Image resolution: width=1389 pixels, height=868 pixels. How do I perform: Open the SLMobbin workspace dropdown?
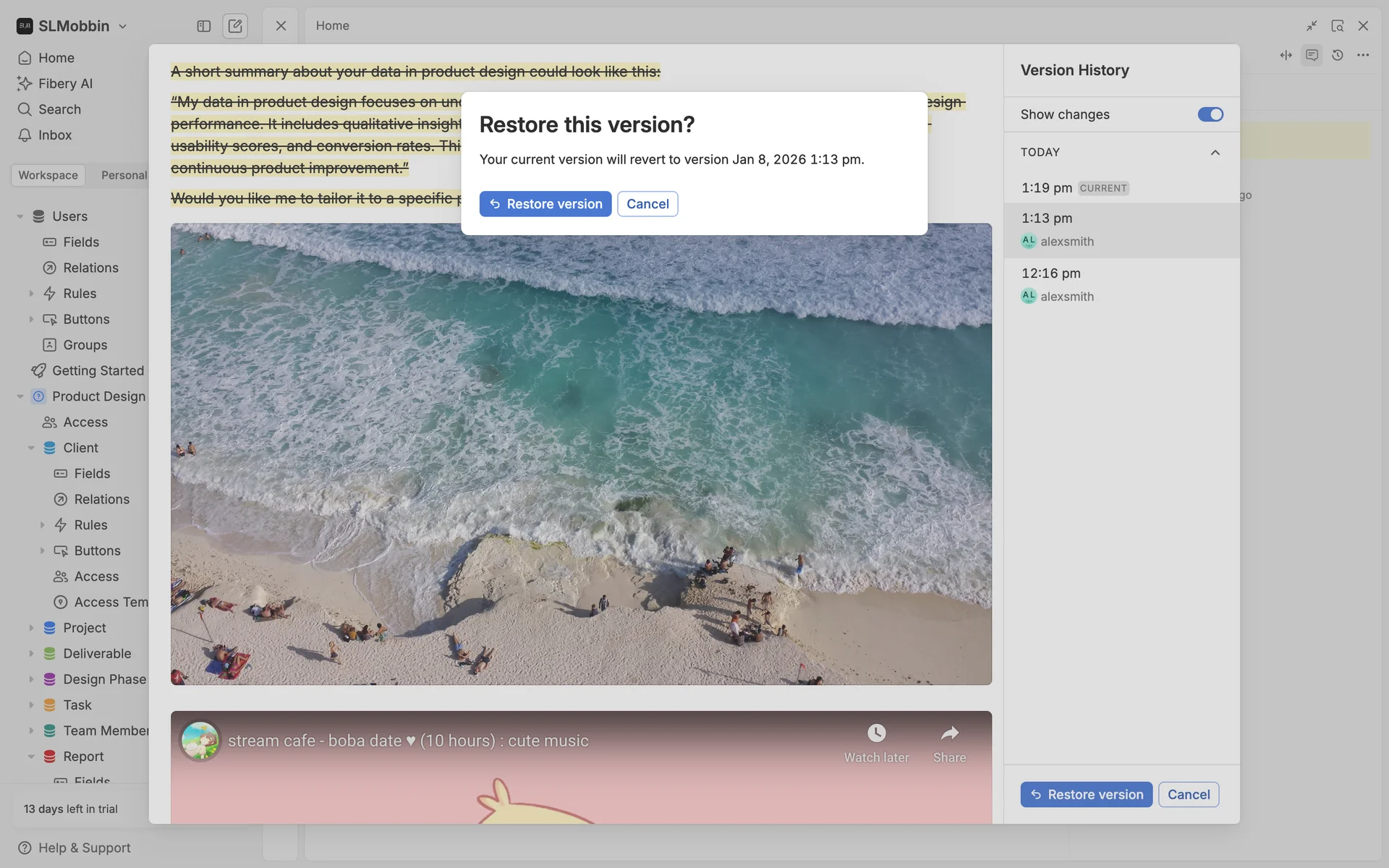click(x=72, y=26)
